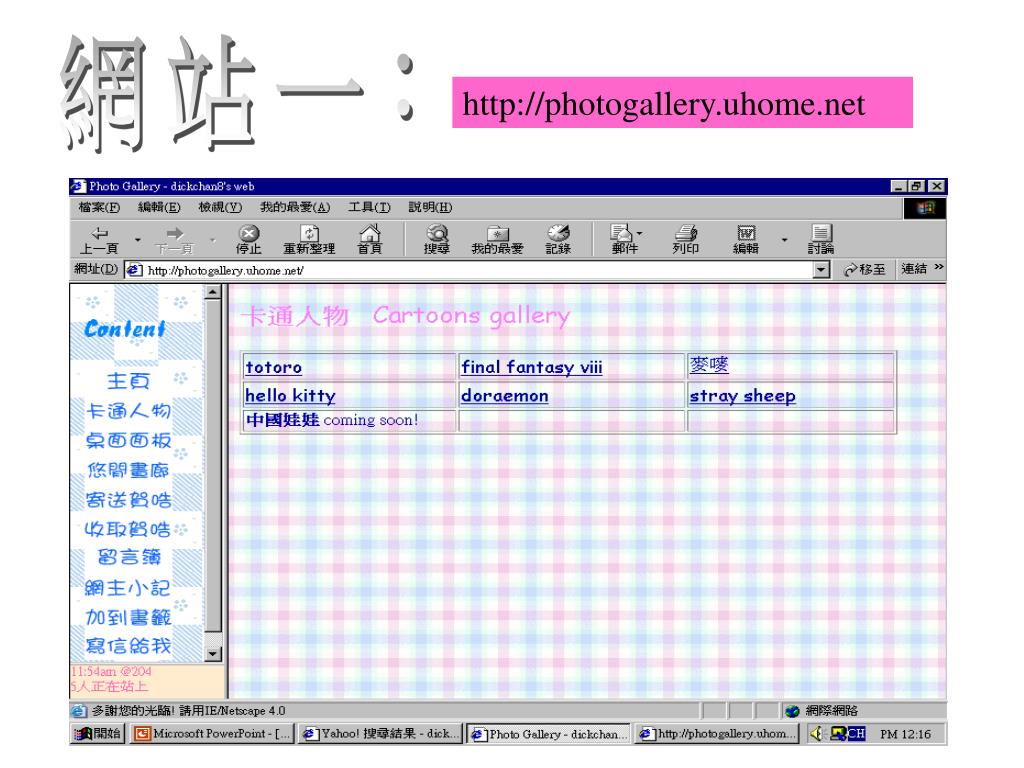
Task: Click the Refresh (重新整理) toolbar icon
Action: click(309, 239)
